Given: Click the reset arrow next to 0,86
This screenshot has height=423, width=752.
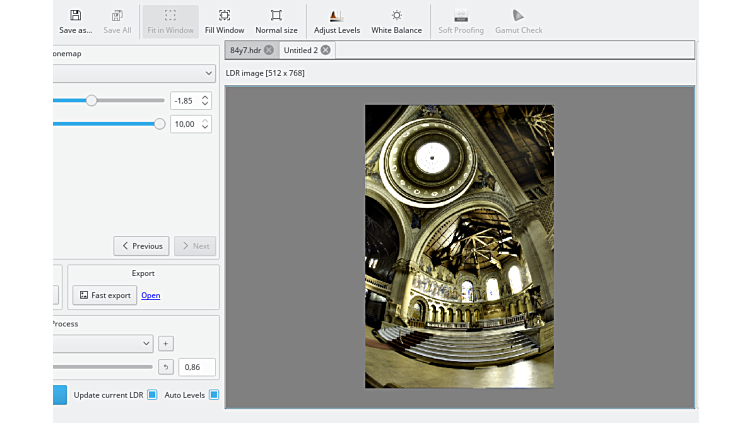Looking at the screenshot, I should [x=166, y=367].
